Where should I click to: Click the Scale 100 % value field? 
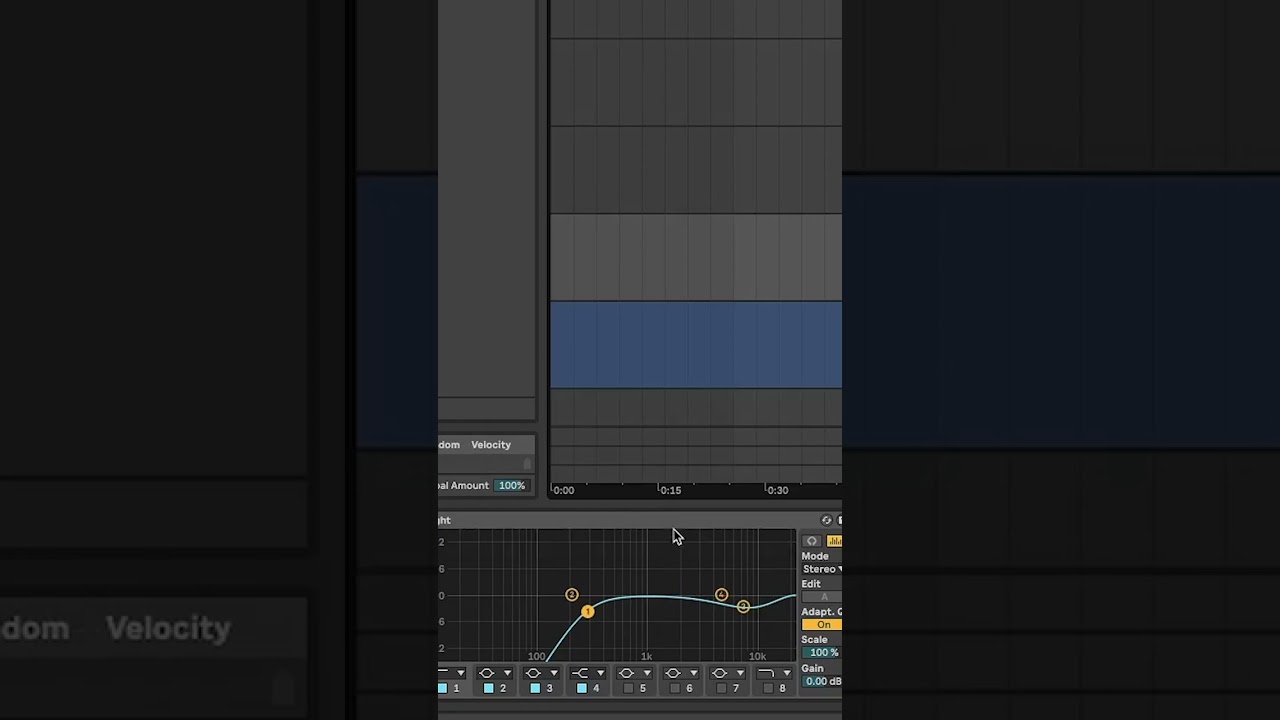pos(822,653)
